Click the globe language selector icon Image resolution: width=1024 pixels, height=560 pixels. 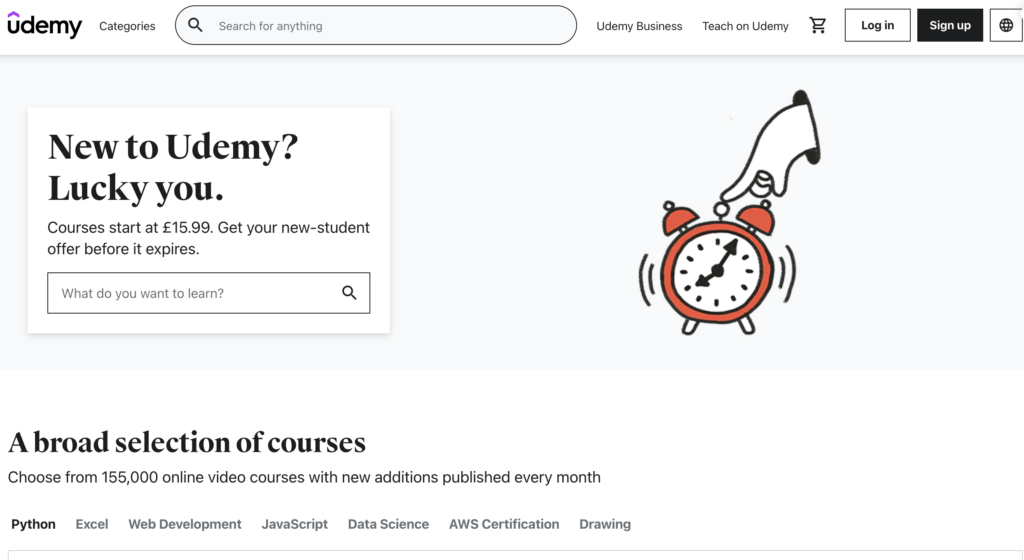point(1006,25)
